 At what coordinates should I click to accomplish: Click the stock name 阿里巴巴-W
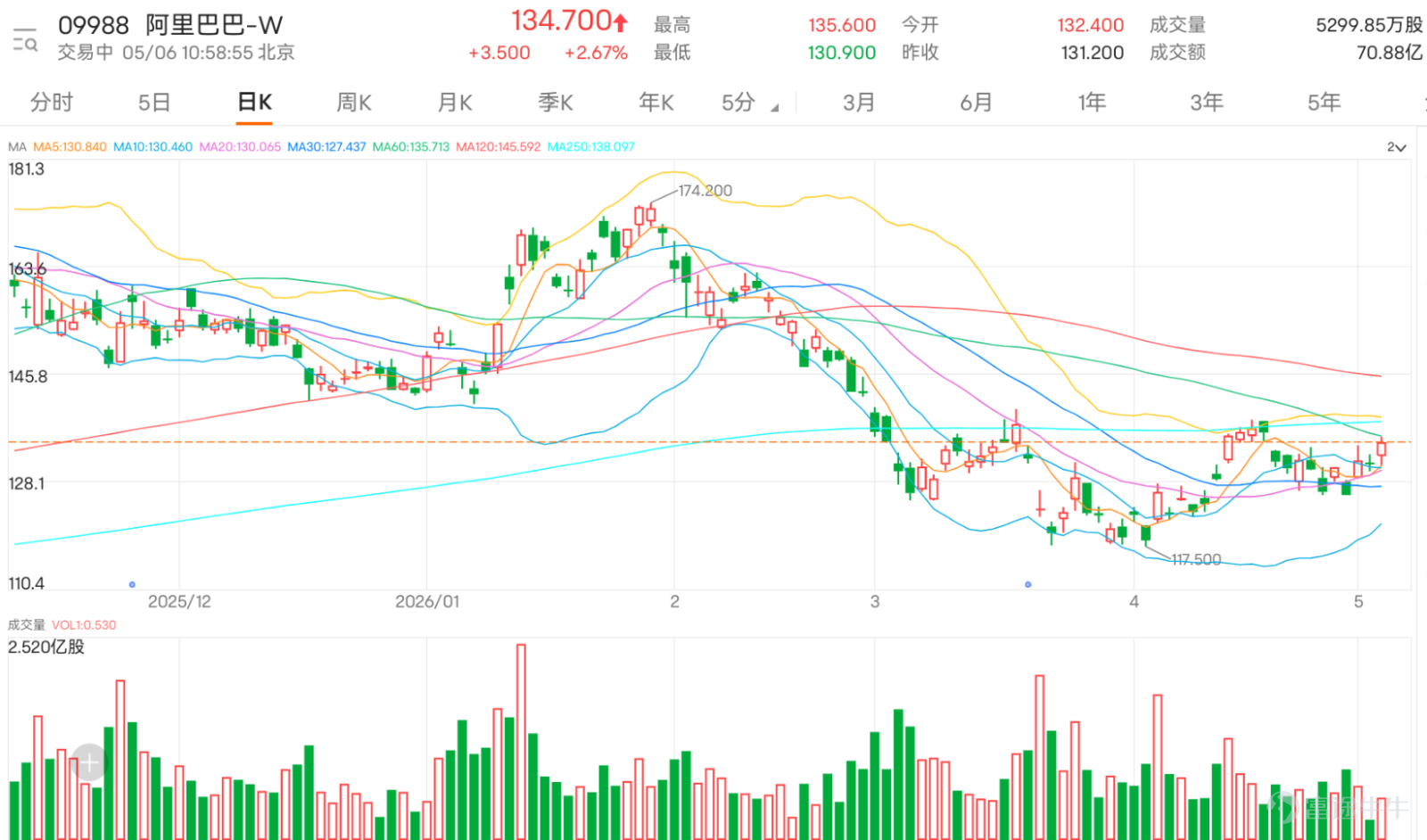(x=214, y=25)
